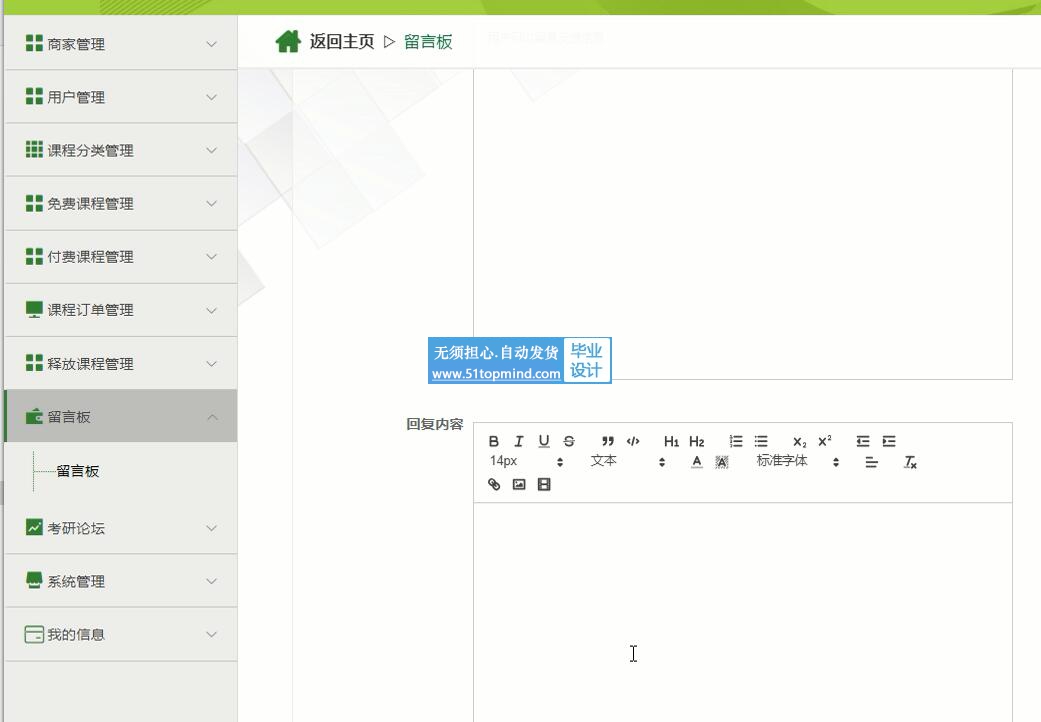Insert a code block
This screenshot has width=1041, height=722.
point(633,441)
